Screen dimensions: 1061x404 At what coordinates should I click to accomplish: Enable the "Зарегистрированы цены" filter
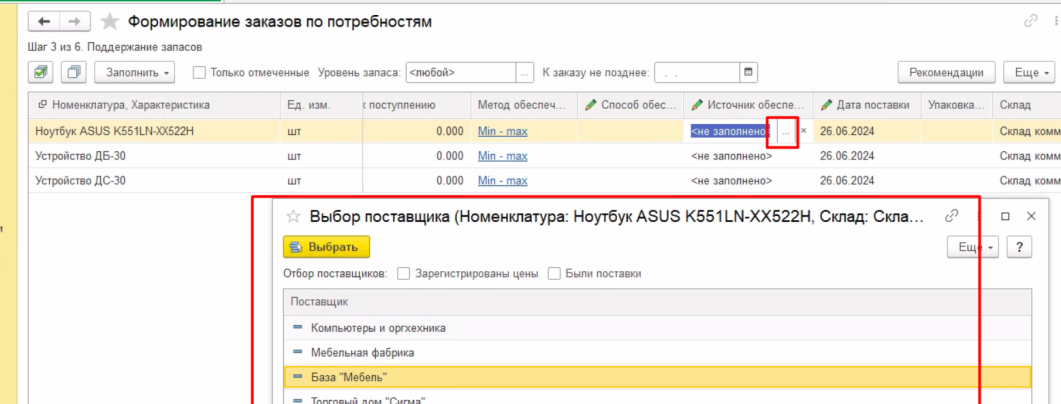tap(404, 273)
